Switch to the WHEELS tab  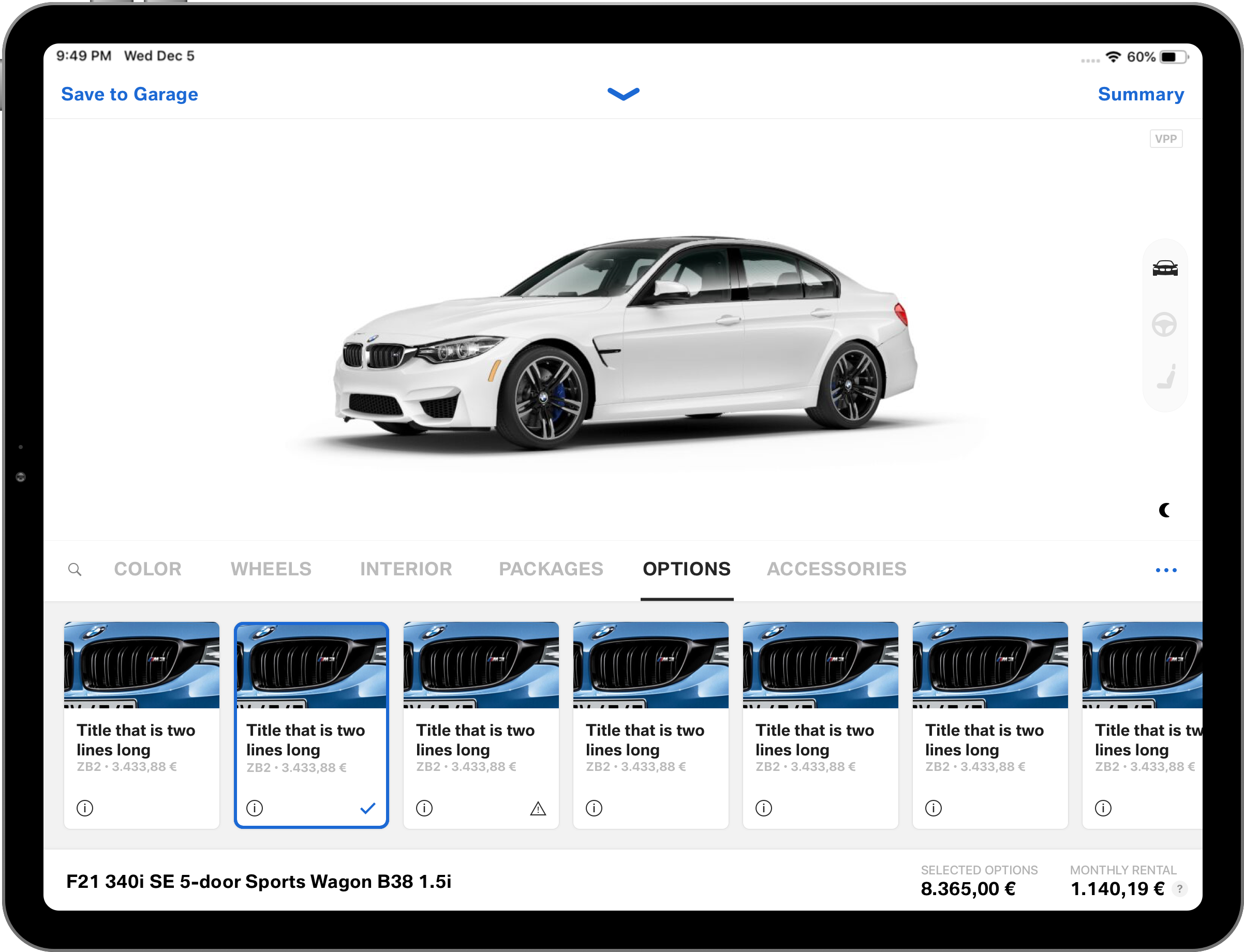(270, 569)
